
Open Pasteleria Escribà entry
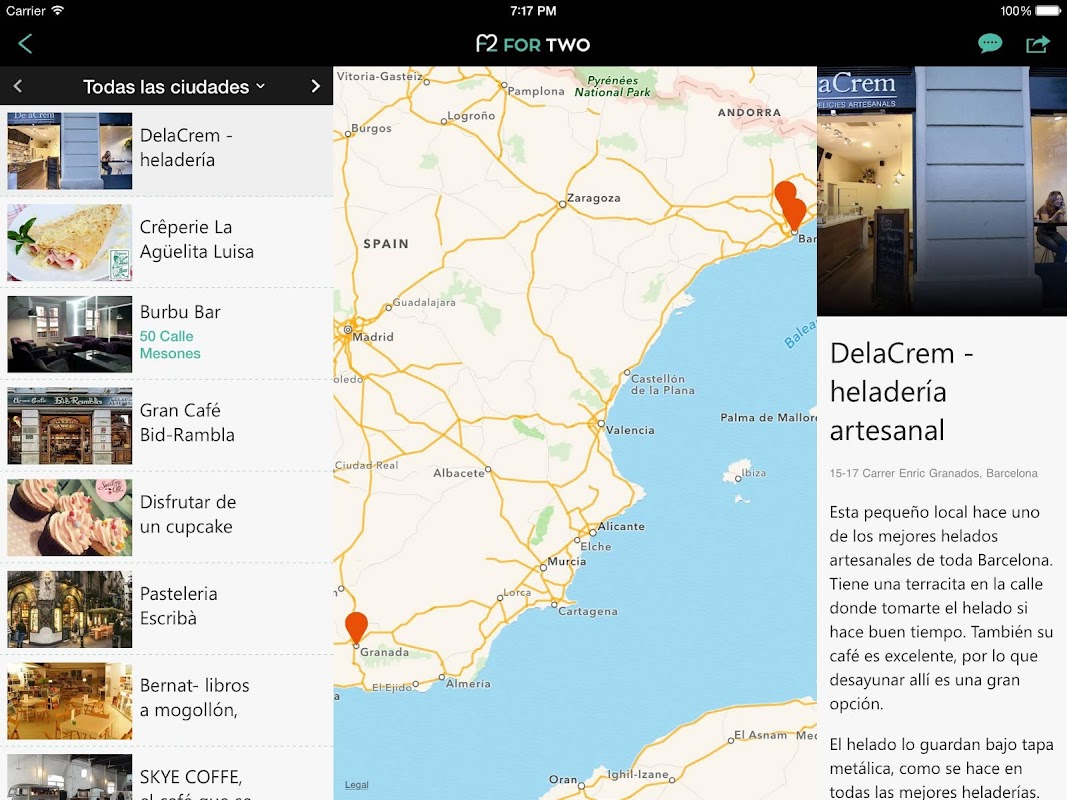[x=167, y=609]
